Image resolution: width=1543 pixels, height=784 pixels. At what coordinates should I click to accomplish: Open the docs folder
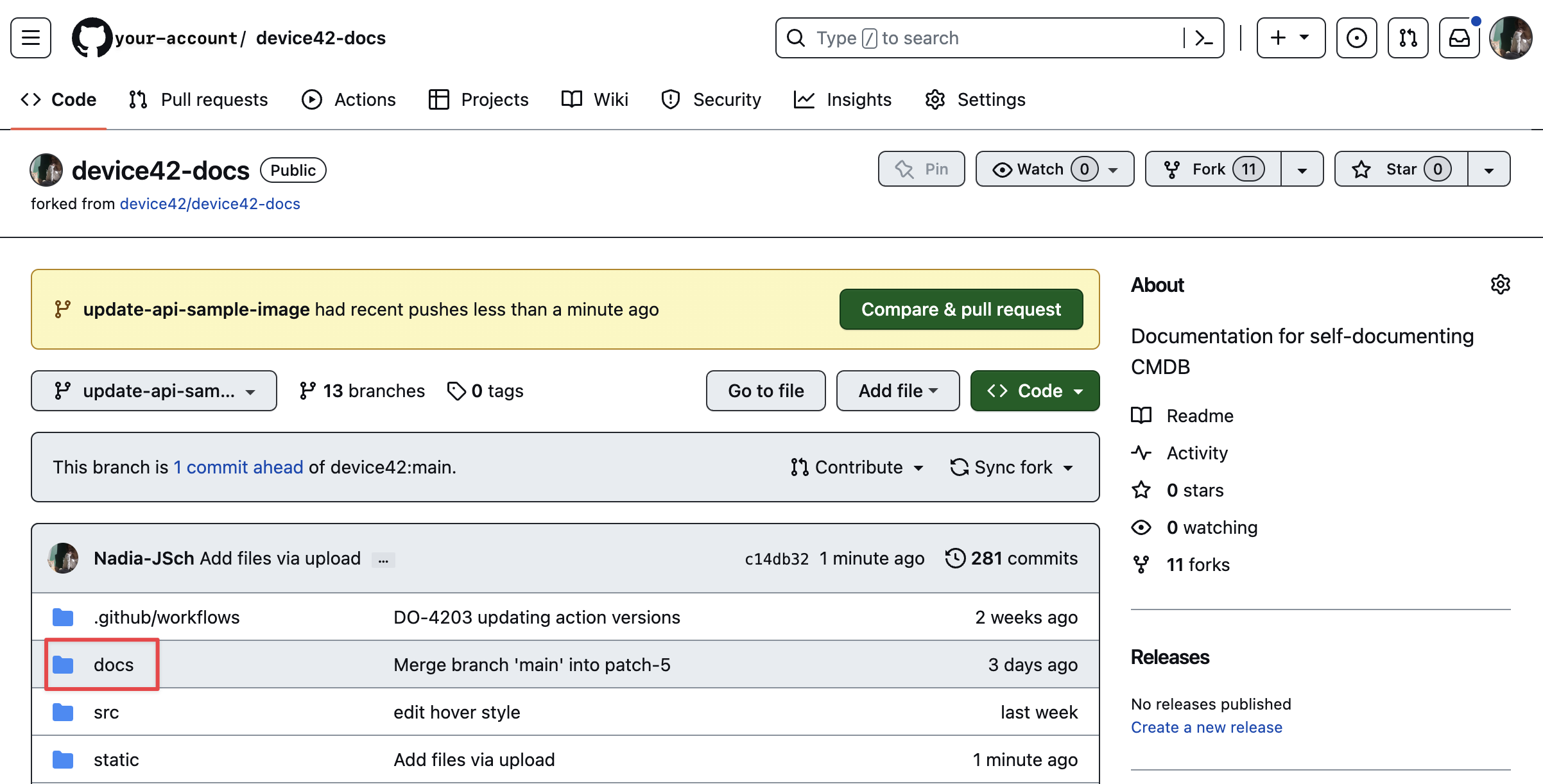114,665
